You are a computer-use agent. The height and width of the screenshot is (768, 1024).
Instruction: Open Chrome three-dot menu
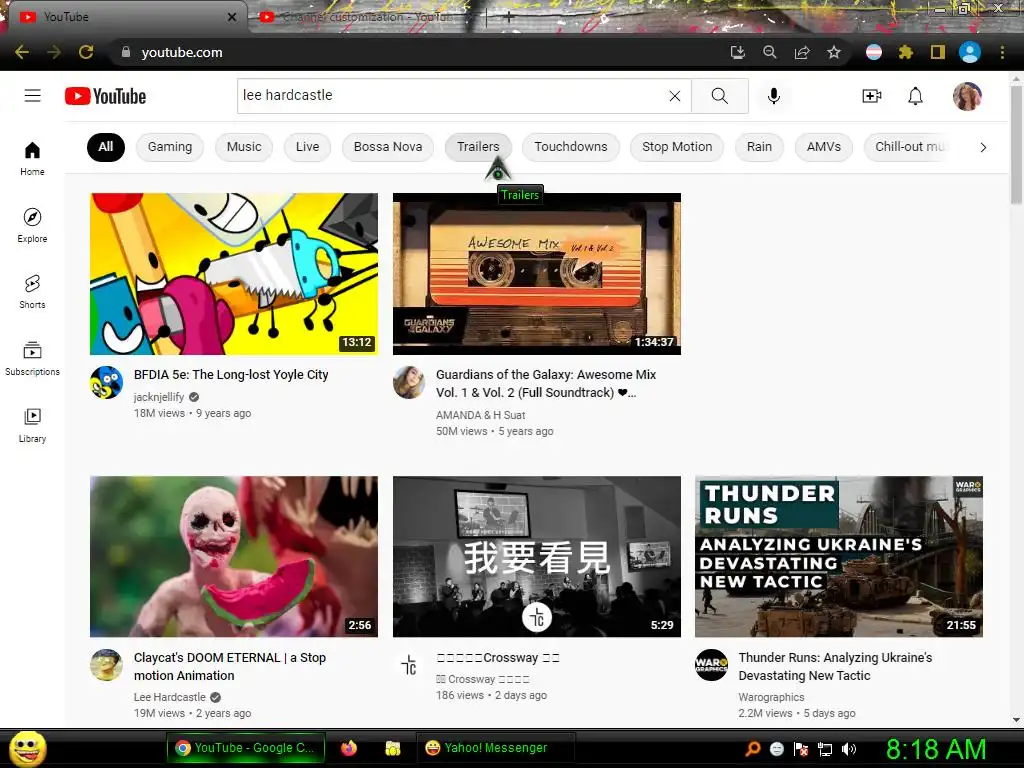[x=1002, y=52]
